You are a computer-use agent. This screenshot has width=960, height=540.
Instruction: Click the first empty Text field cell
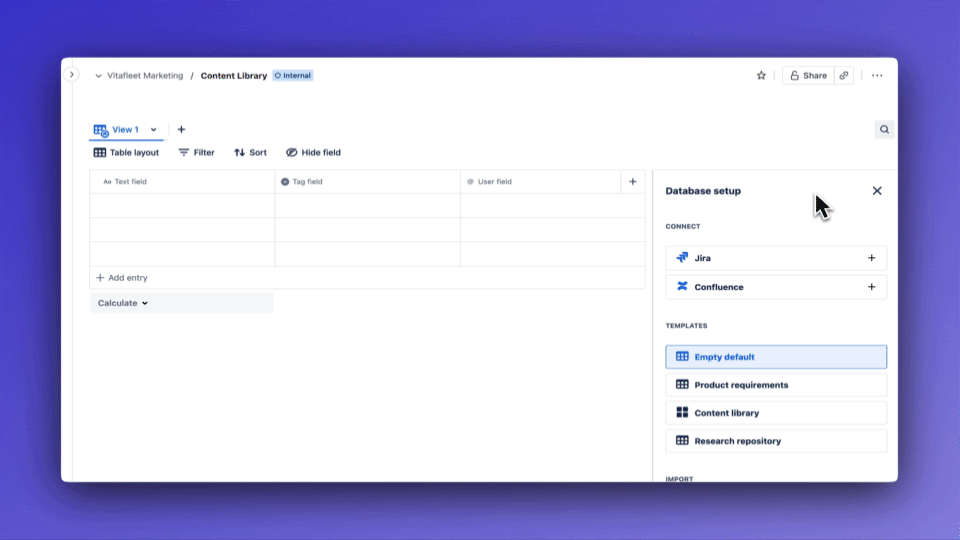pyautogui.click(x=182, y=206)
